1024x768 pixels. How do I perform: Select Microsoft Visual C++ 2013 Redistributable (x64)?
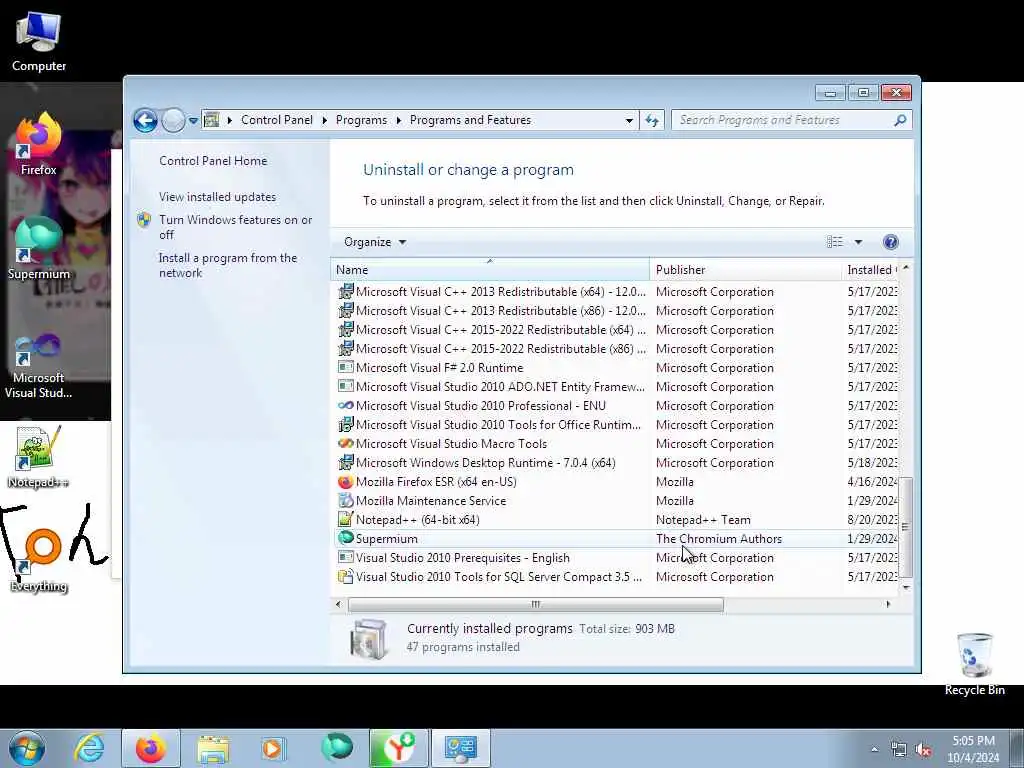(616, 292)
